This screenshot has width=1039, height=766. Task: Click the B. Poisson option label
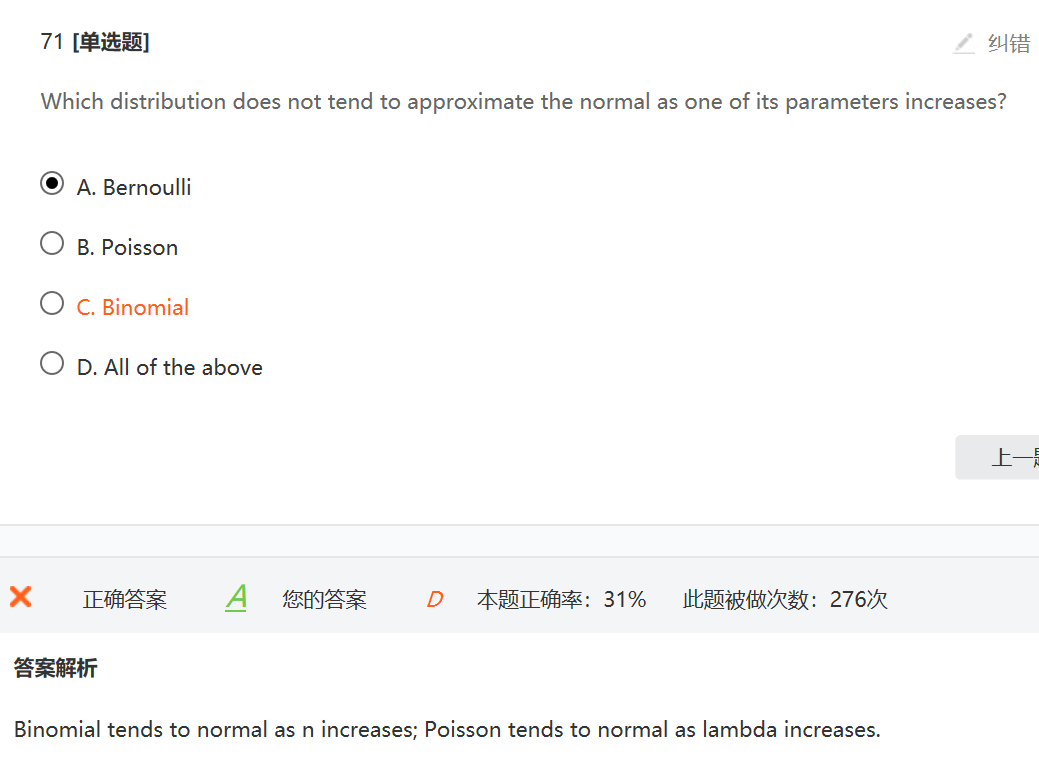tap(127, 247)
